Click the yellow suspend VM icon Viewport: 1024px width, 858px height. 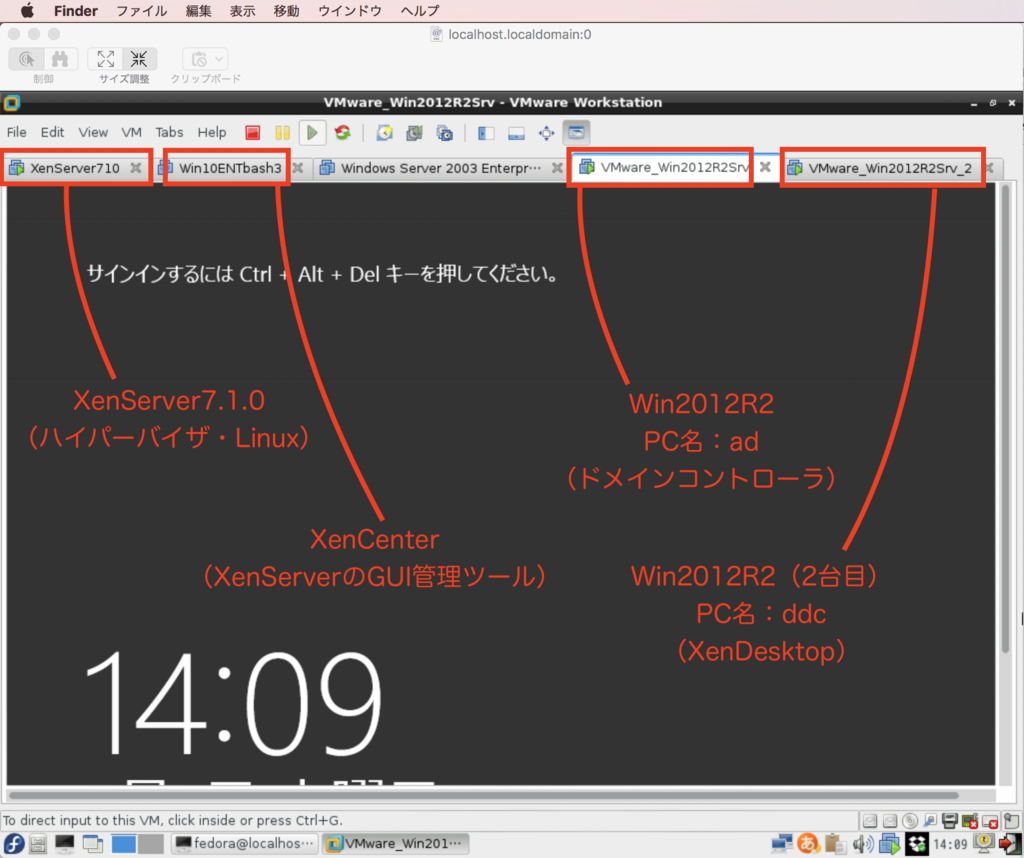click(x=282, y=133)
